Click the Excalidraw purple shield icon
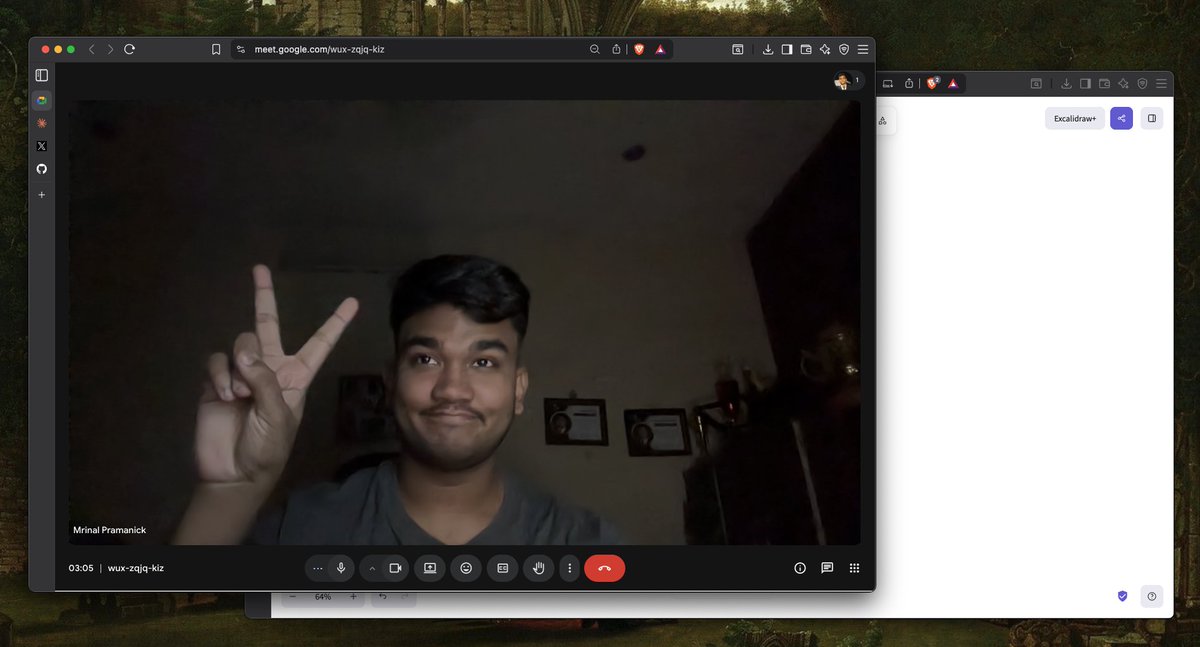This screenshot has width=1200, height=647. [1122, 596]
